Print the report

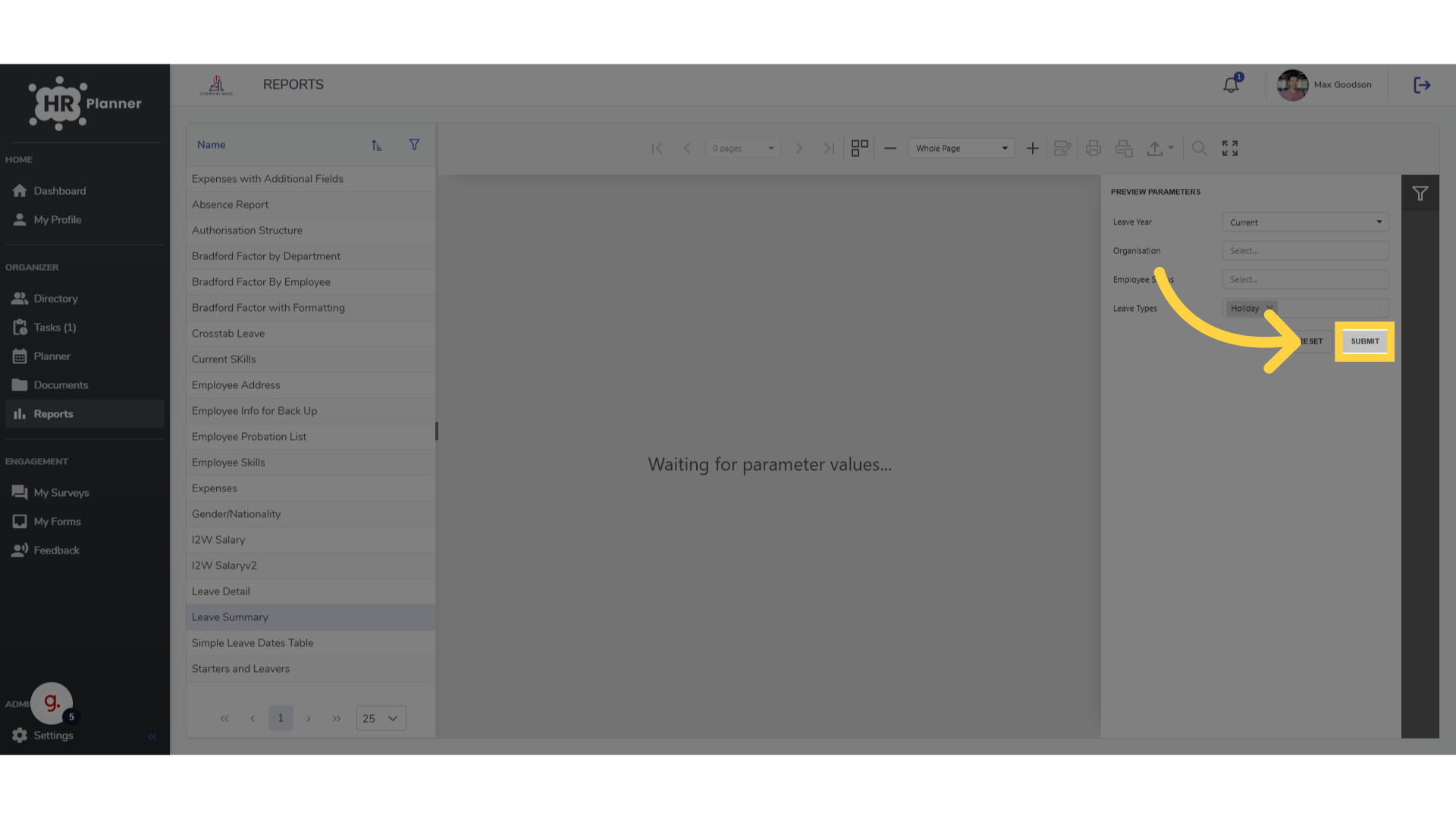pos(1093,149)
